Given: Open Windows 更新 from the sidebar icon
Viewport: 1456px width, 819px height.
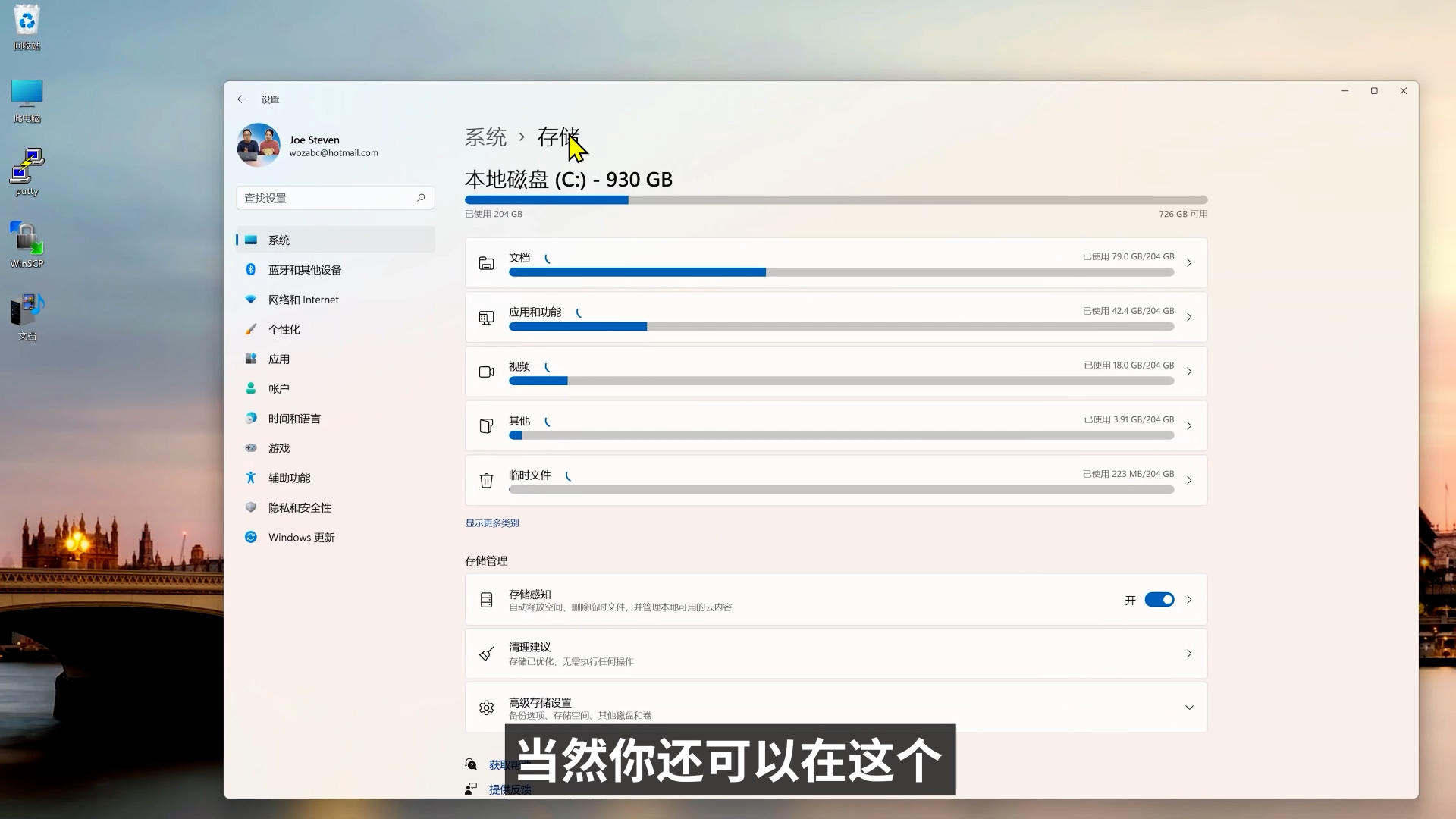Looking at the screenshot, I should (251, 537).
